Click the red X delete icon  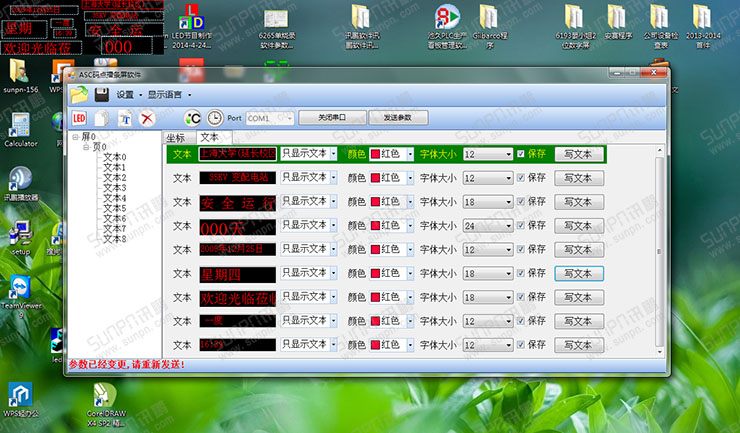[147, 118]
